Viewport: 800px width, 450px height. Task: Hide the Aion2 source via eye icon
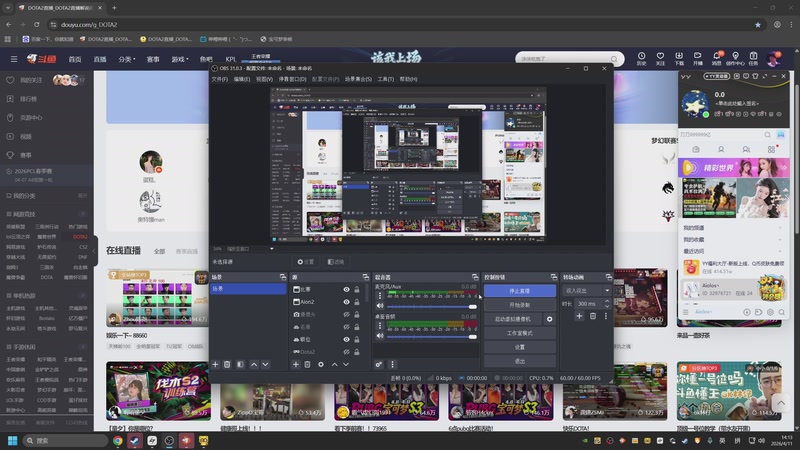tap(347, 301)
